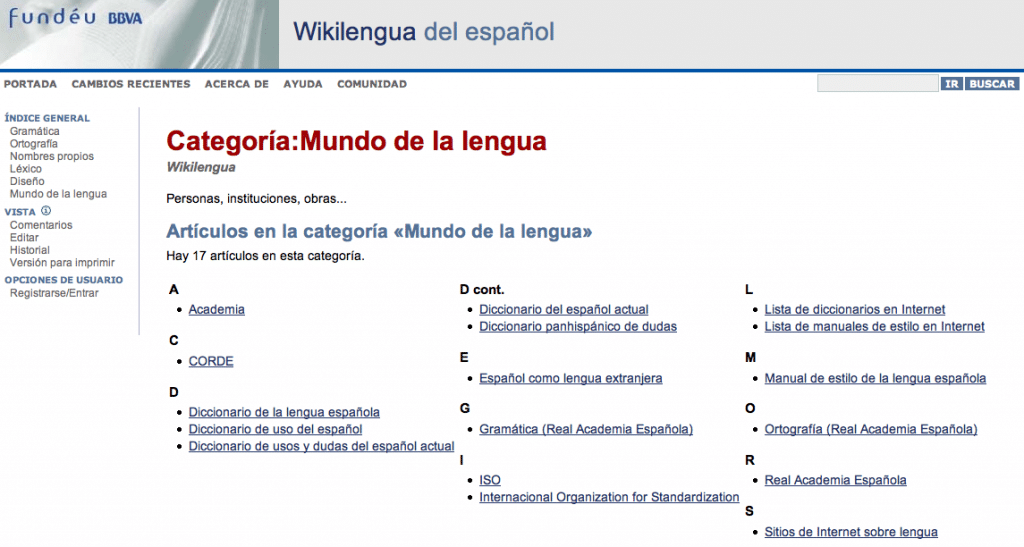Click the ÍNDICE GENERAL sidebar heading

click(47, 118)
